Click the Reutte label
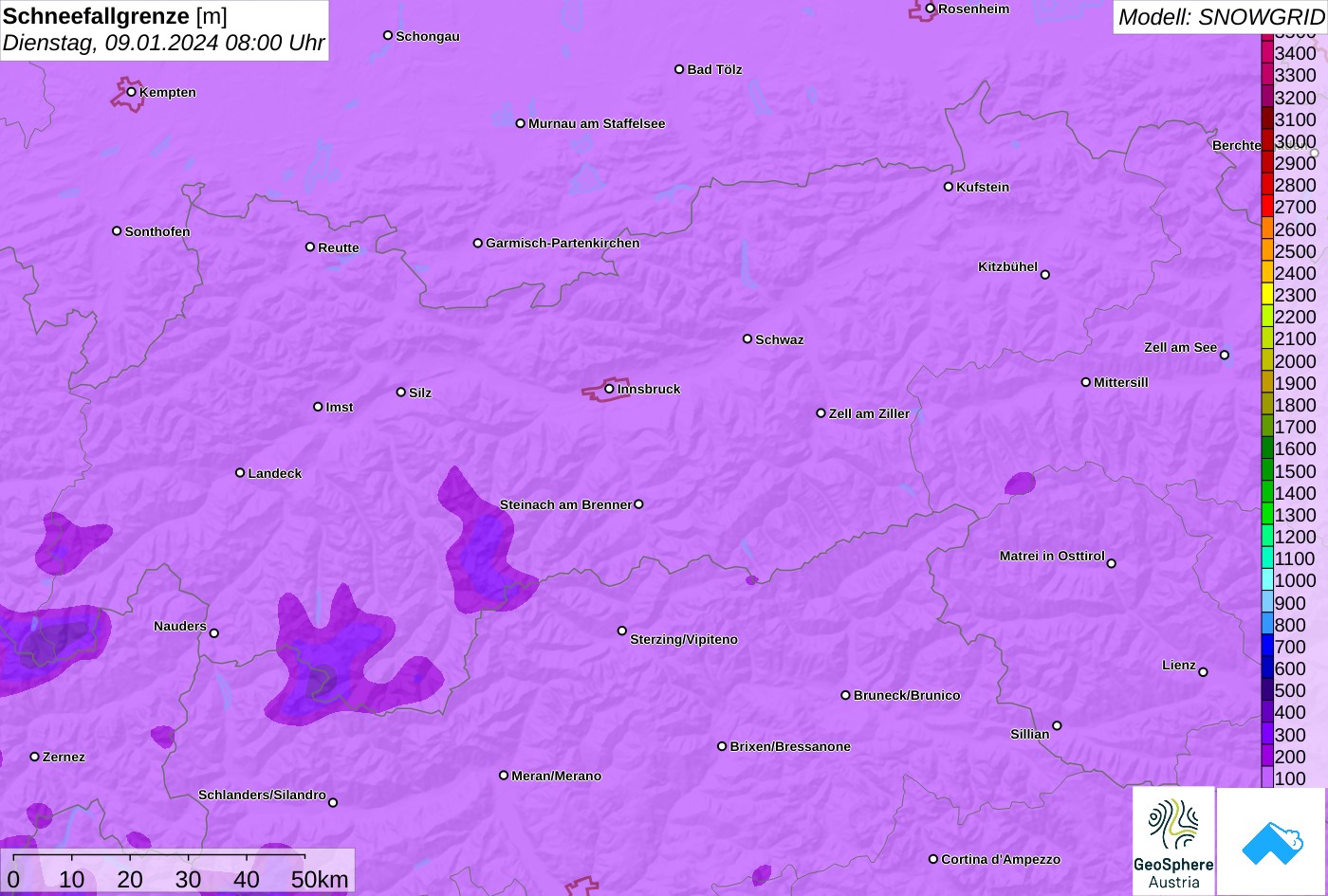Image resolution: width=1328 pixels, height=896 pixels. [339, 247]
